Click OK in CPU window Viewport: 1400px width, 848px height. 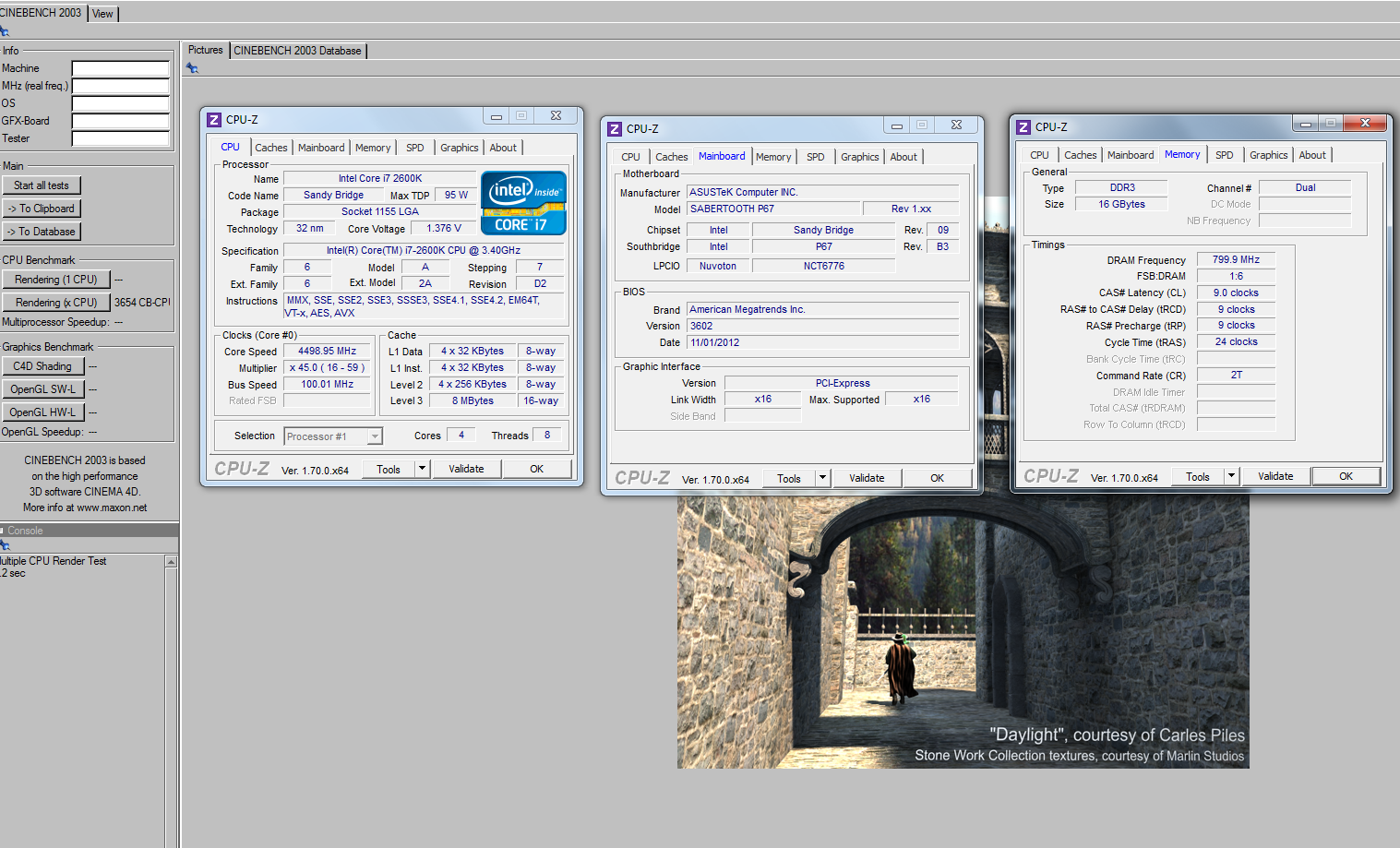537,469
